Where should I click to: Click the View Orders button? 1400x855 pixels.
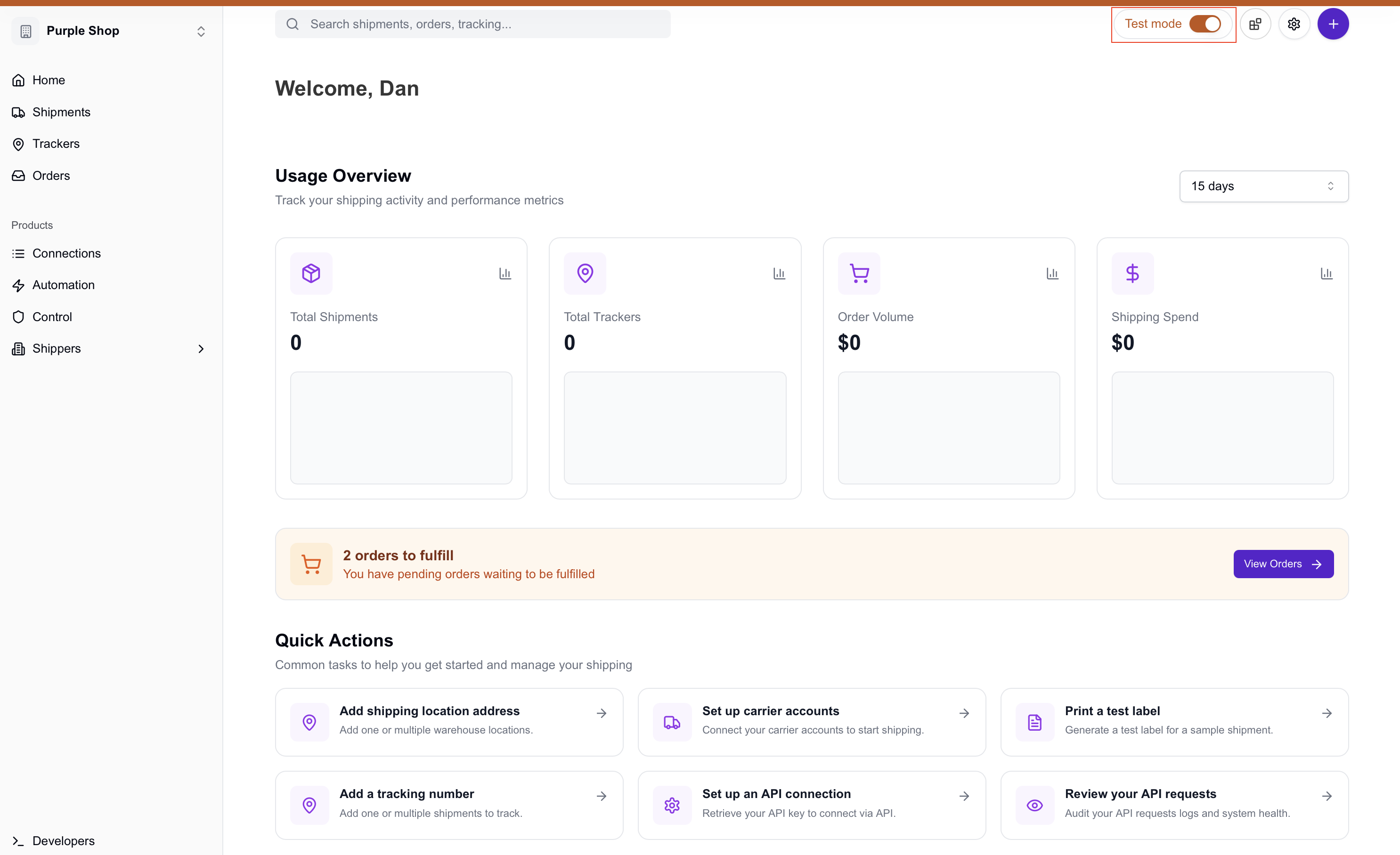[1283, 564]
